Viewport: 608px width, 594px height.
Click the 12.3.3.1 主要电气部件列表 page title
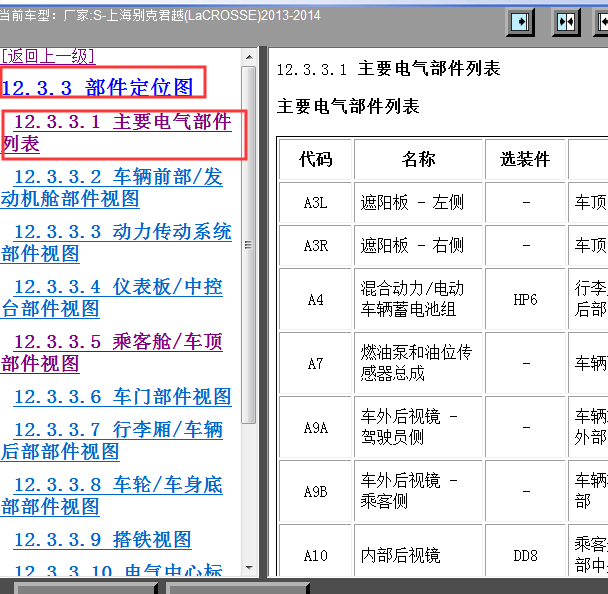click(389, 69)
